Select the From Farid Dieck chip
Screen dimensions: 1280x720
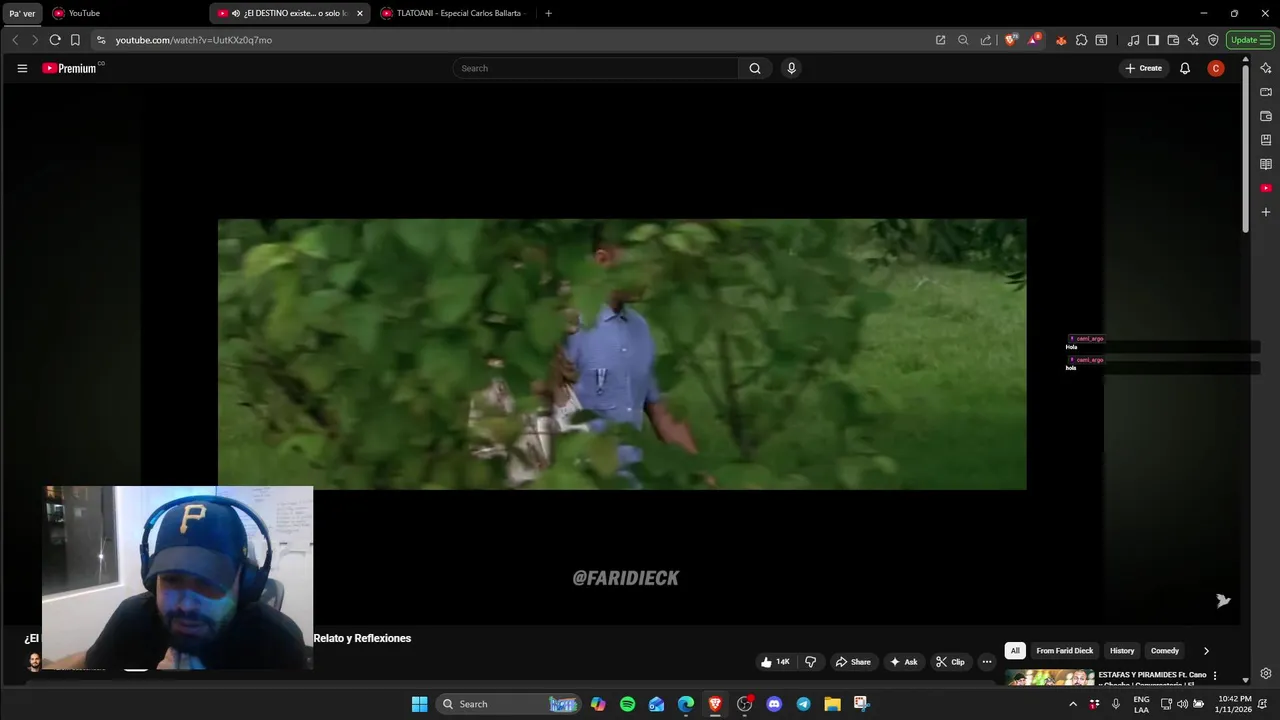pos(1065,651)
